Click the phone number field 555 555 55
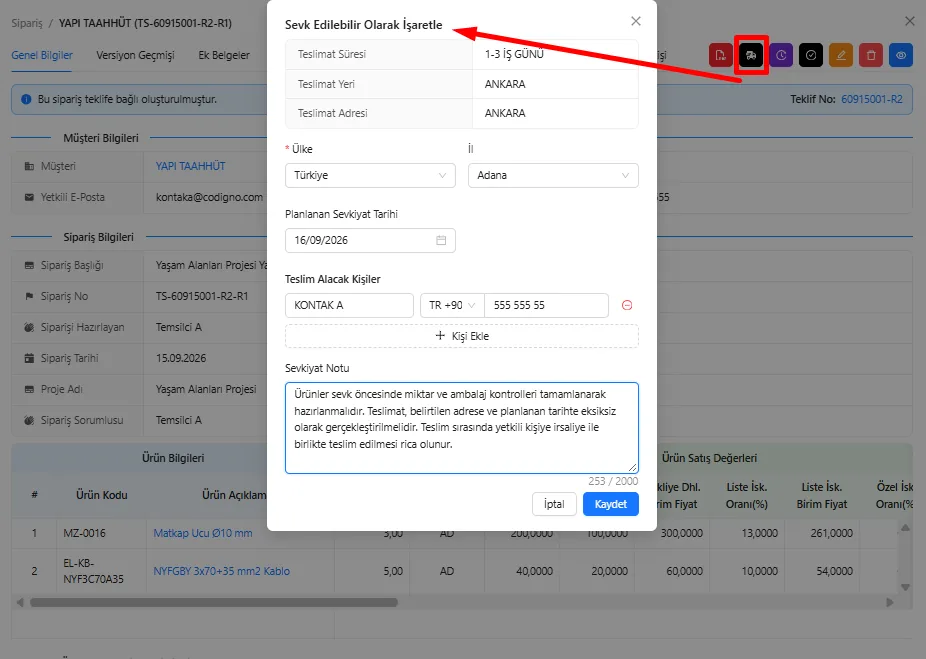 pyautogui.click(x=546, y=305)
